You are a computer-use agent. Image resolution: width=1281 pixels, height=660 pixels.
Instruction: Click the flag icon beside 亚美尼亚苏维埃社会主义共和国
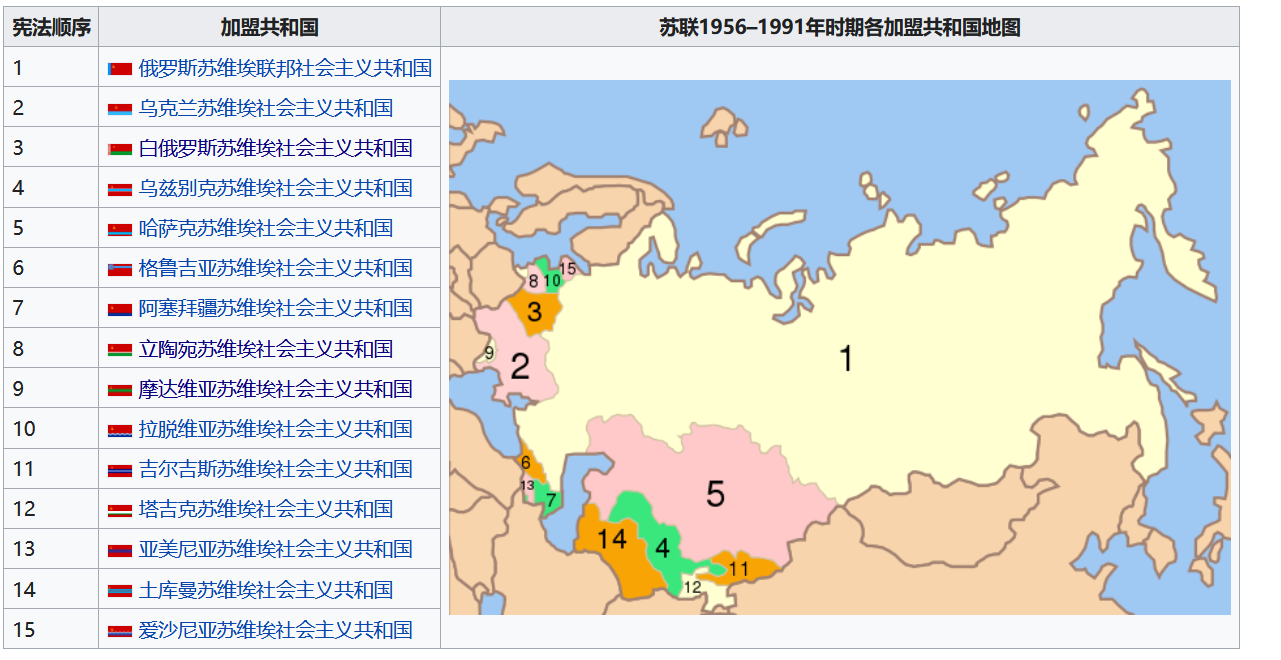(120, 550)
